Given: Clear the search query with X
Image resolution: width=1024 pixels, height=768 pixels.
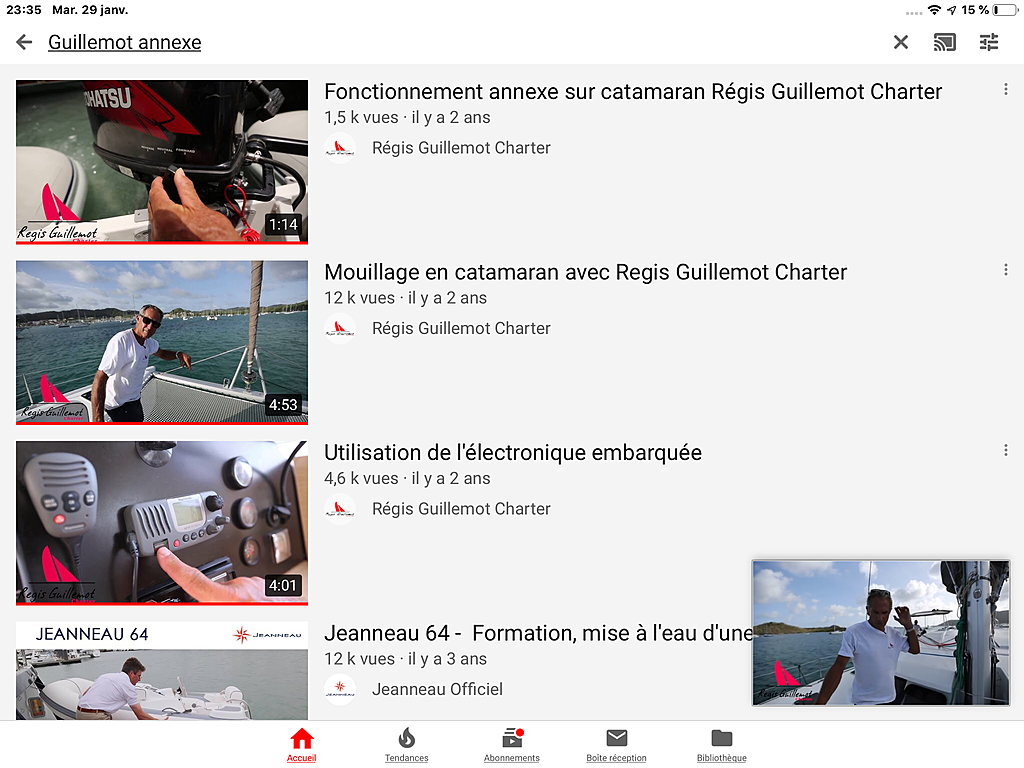Looking at the screenshot, I should coord(901,42).
